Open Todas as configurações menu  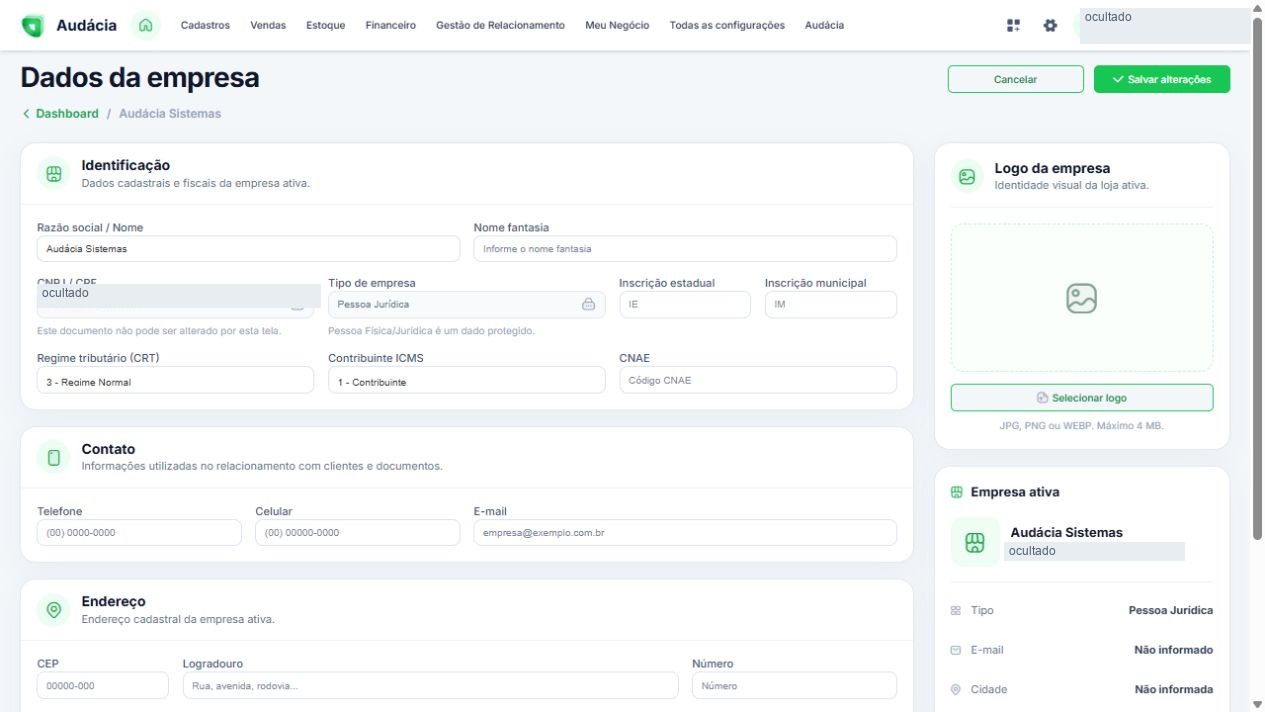(x=727, y=26)
